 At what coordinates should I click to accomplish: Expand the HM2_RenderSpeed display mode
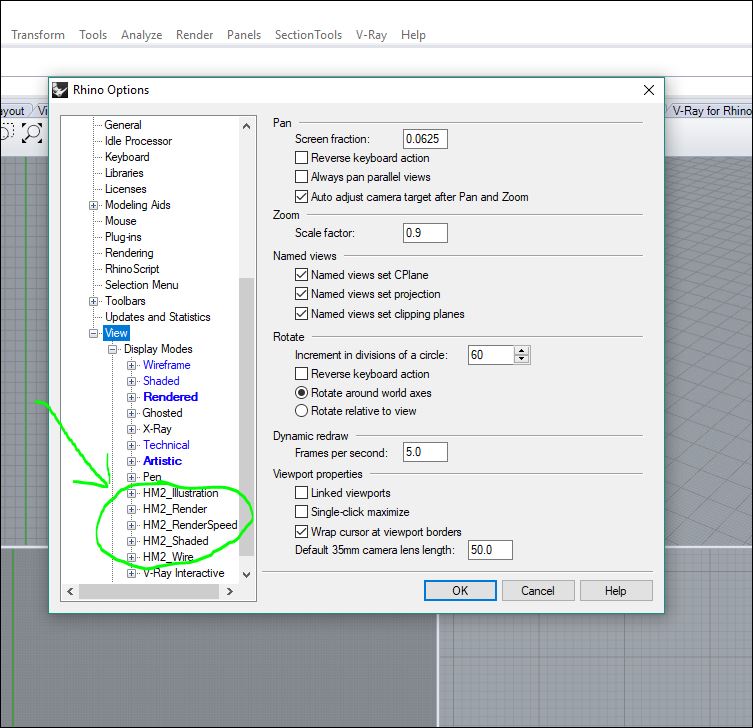(131, 525)
